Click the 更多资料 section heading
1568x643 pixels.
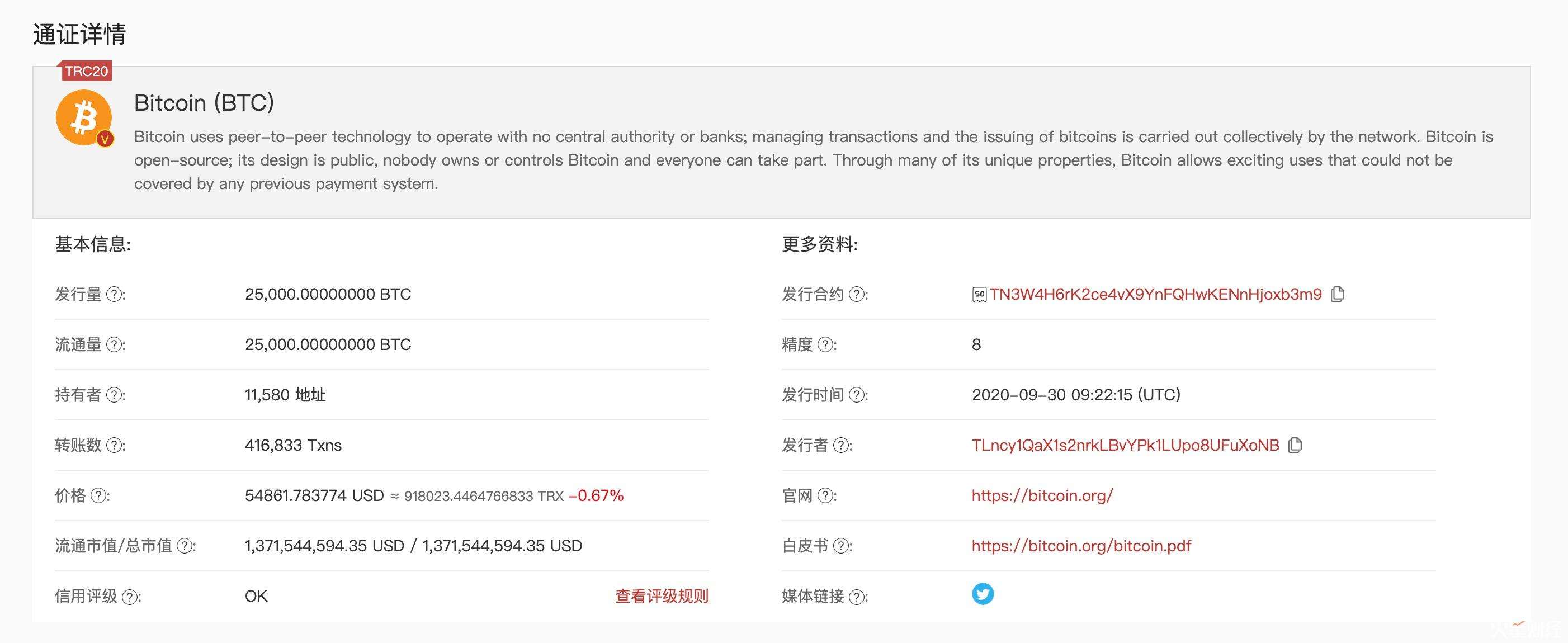tap(819, 244)
